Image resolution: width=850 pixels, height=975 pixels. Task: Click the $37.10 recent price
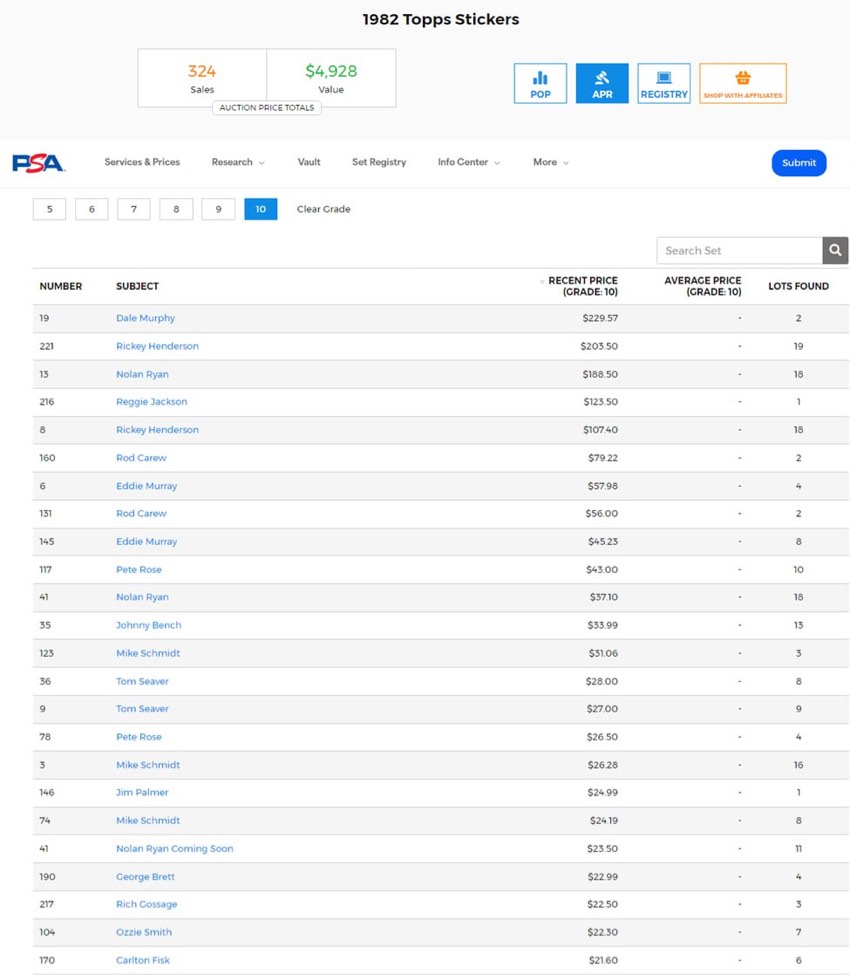pos(604,597)
